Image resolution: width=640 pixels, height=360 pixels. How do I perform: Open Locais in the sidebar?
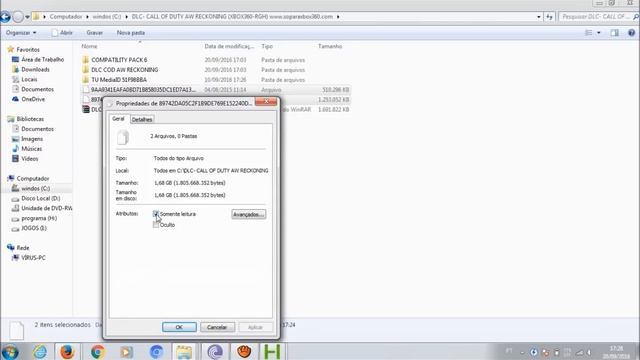(29, 79)
